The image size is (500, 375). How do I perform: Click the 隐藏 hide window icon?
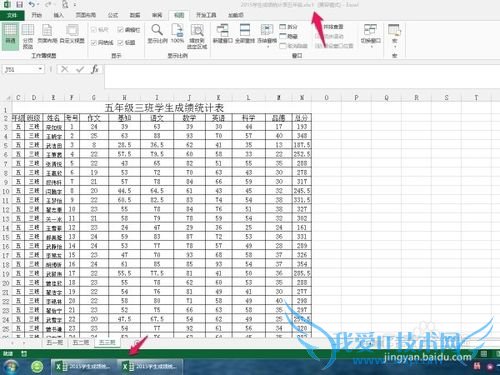point(288,36)
